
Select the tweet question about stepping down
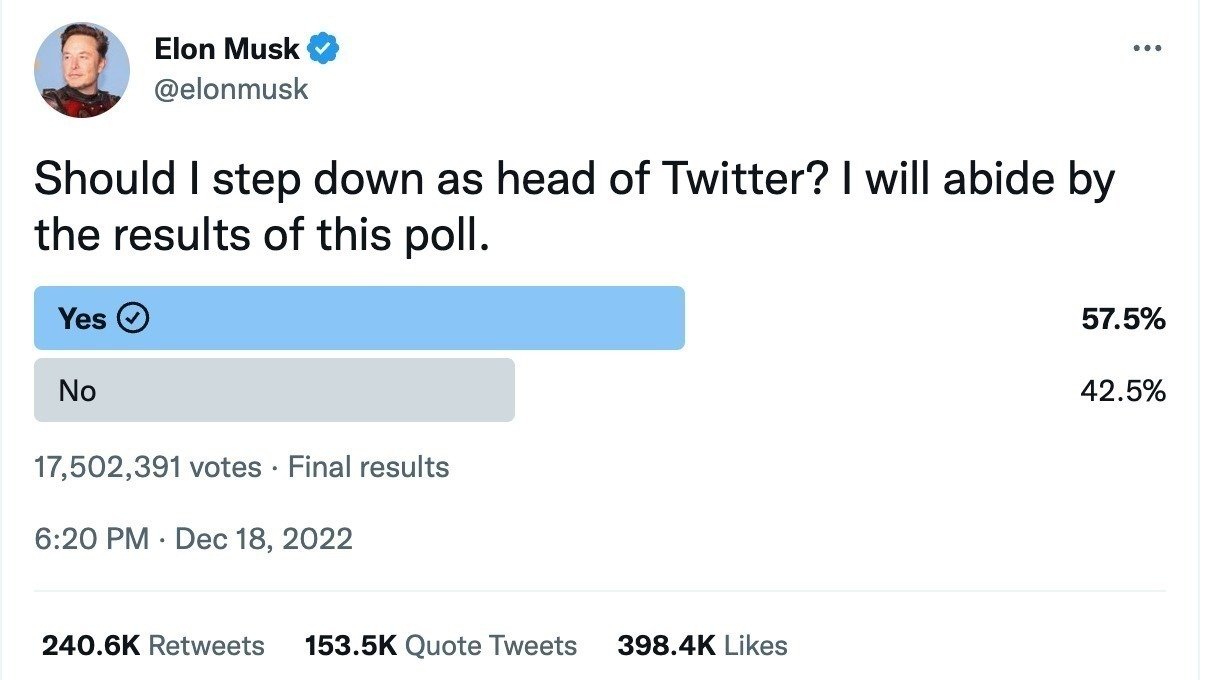tap(574, 180)
